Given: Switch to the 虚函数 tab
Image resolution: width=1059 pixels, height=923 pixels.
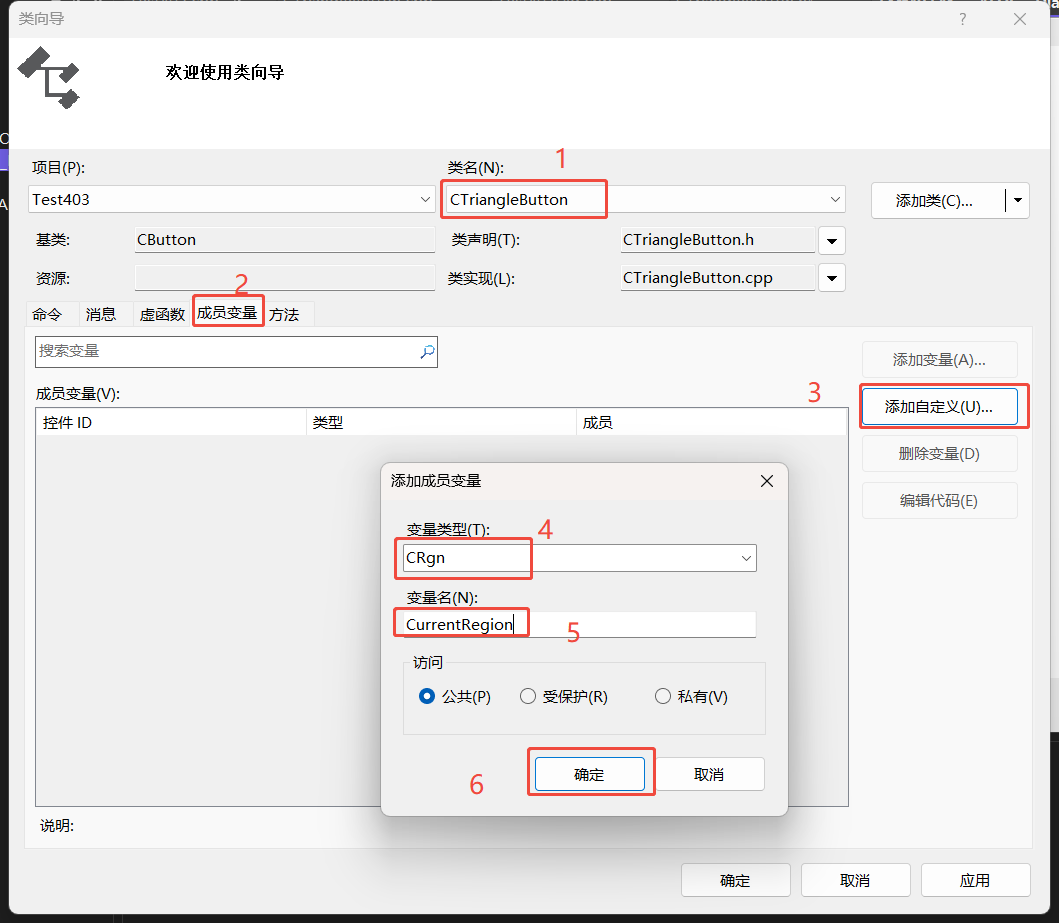Looking at the screenshot, I should pos(163,313).
